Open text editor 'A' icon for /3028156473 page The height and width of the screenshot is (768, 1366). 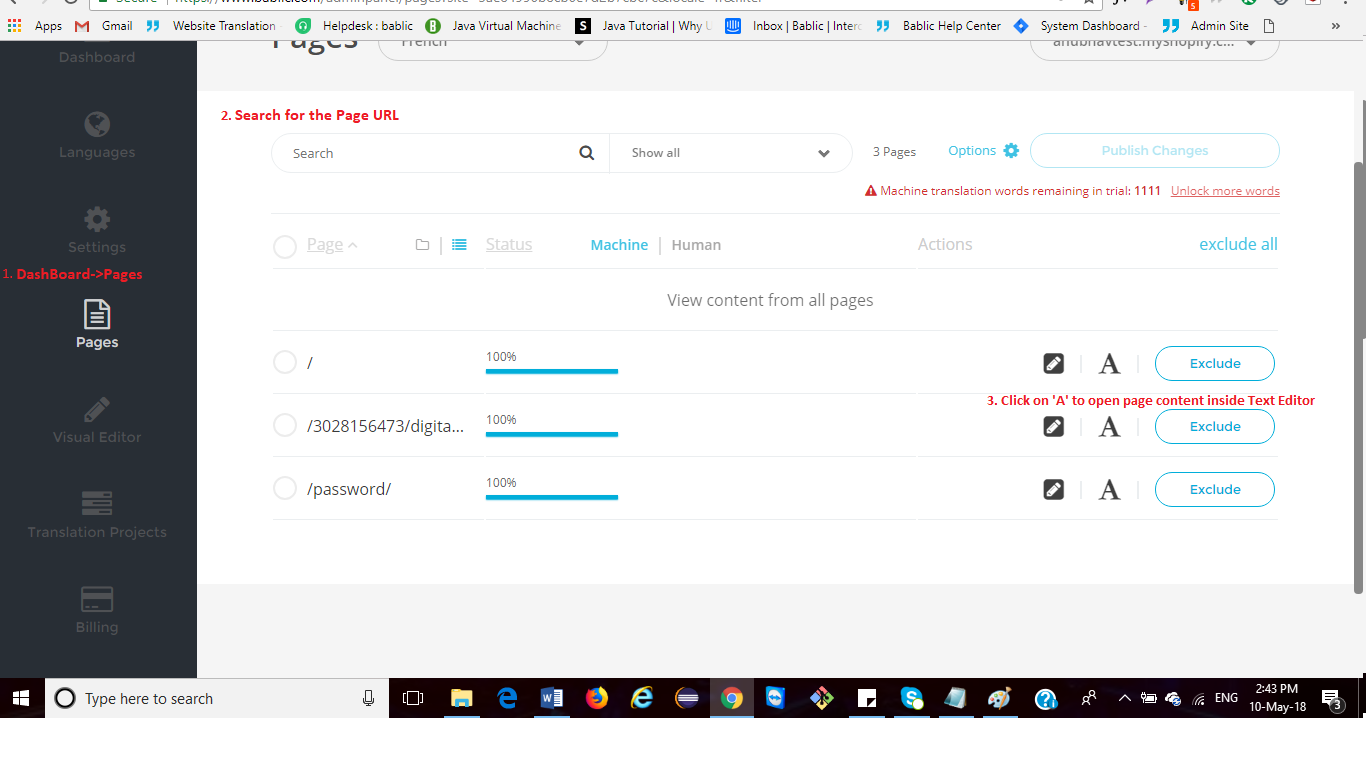1109,427
